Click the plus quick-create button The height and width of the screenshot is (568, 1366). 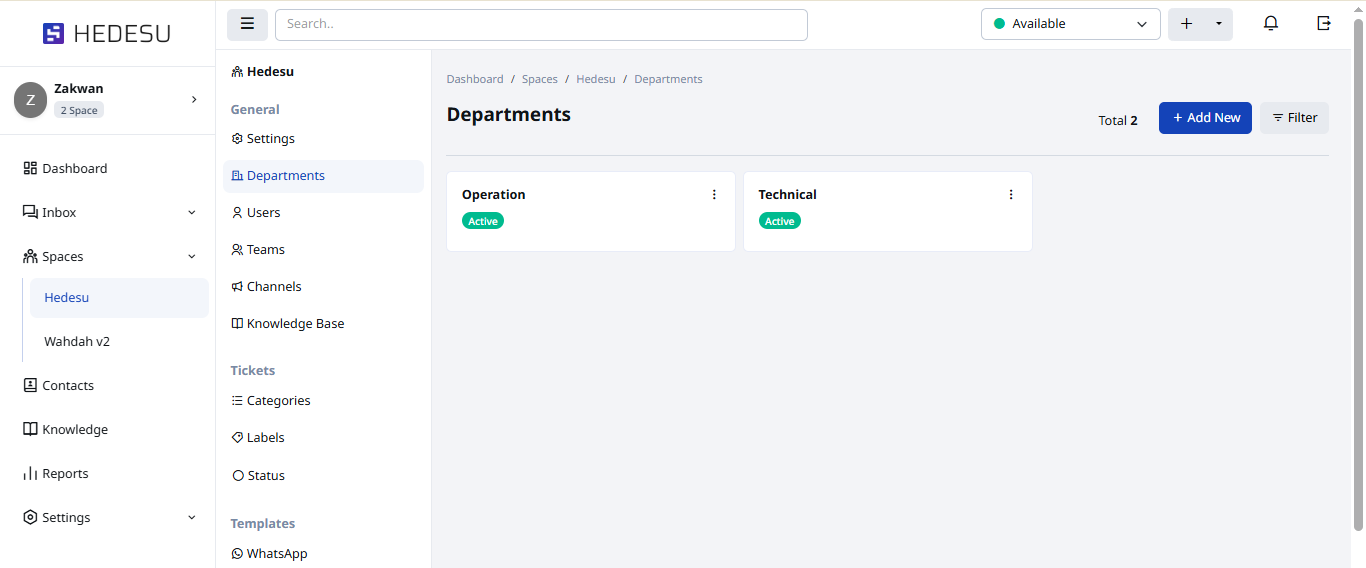[x=1187, y=24]
